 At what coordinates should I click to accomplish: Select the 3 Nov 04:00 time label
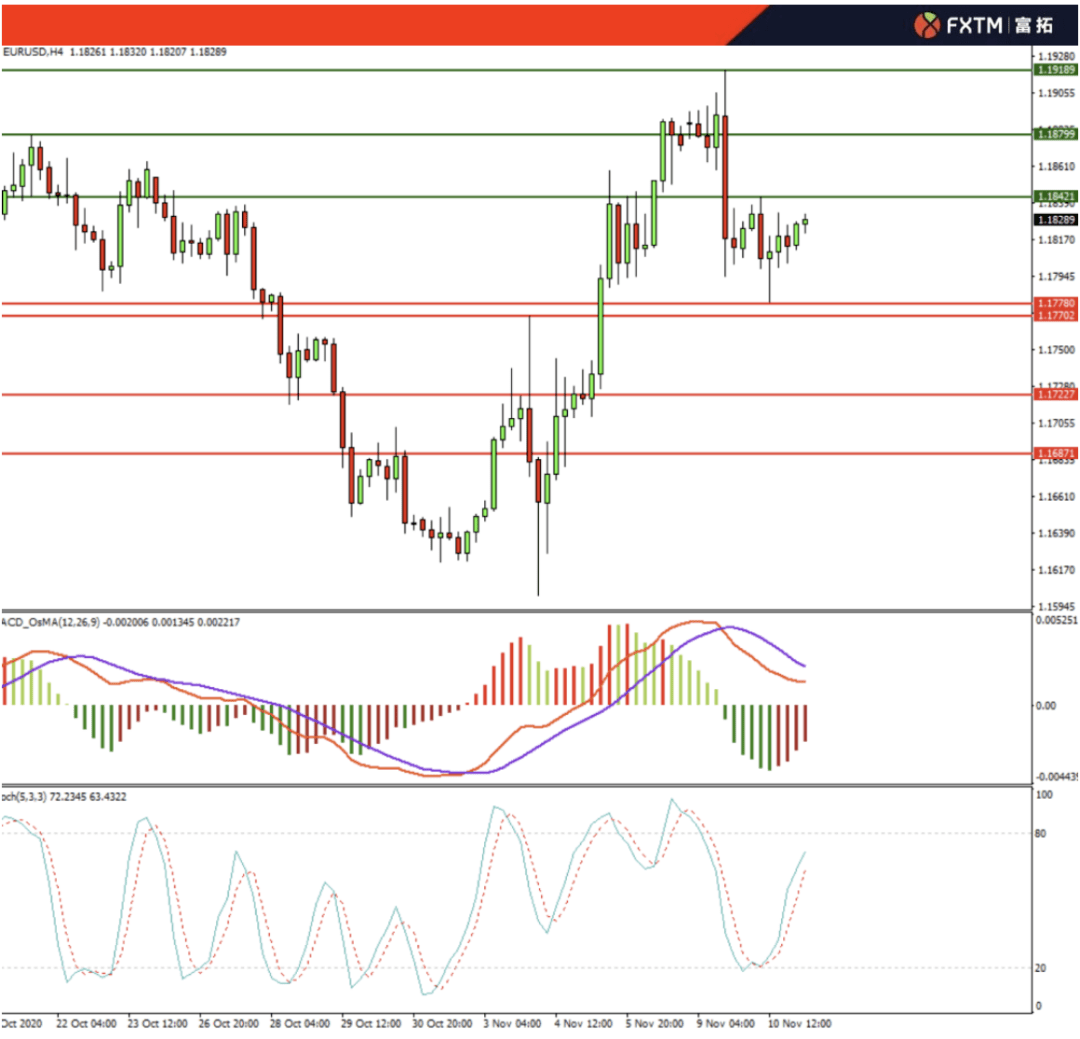click(513, 1024)
